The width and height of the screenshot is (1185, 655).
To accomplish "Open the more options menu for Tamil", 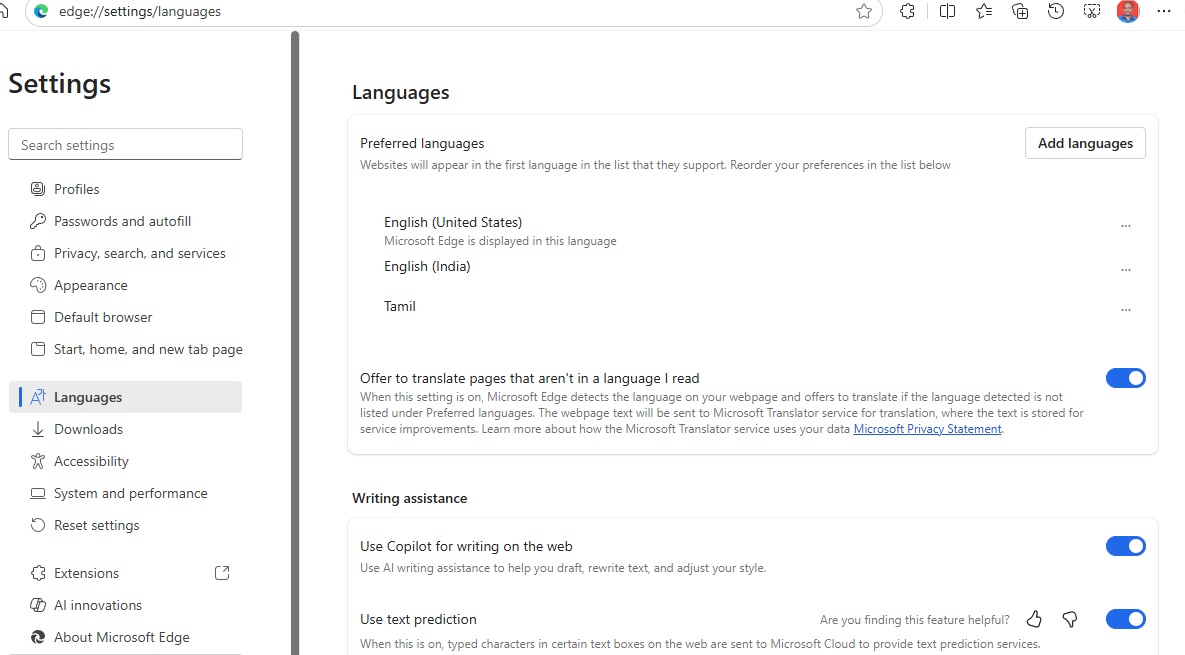I will click(x=1126, y=310).
